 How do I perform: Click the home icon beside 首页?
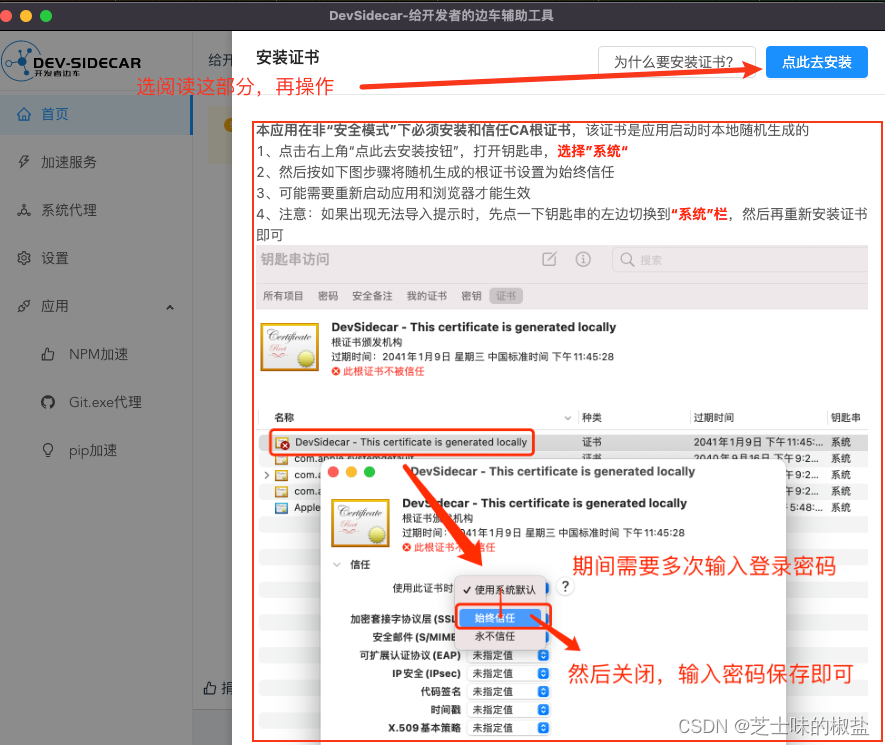pos(24,115)
